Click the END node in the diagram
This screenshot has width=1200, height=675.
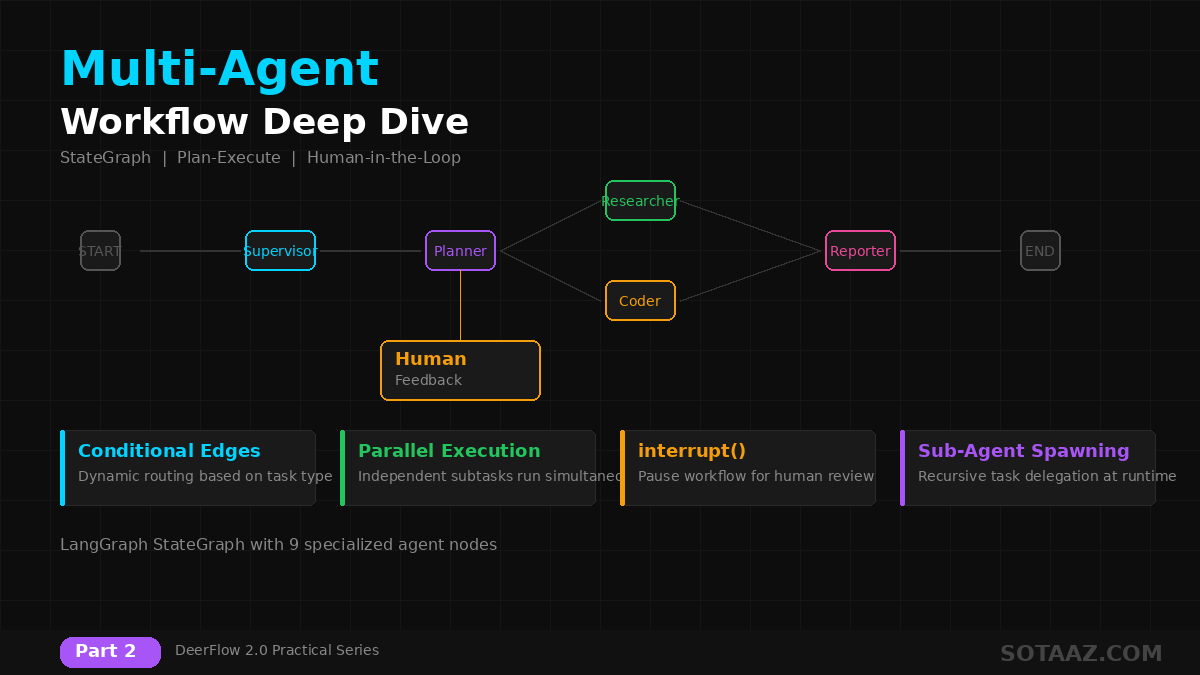tap(1040, 251)
